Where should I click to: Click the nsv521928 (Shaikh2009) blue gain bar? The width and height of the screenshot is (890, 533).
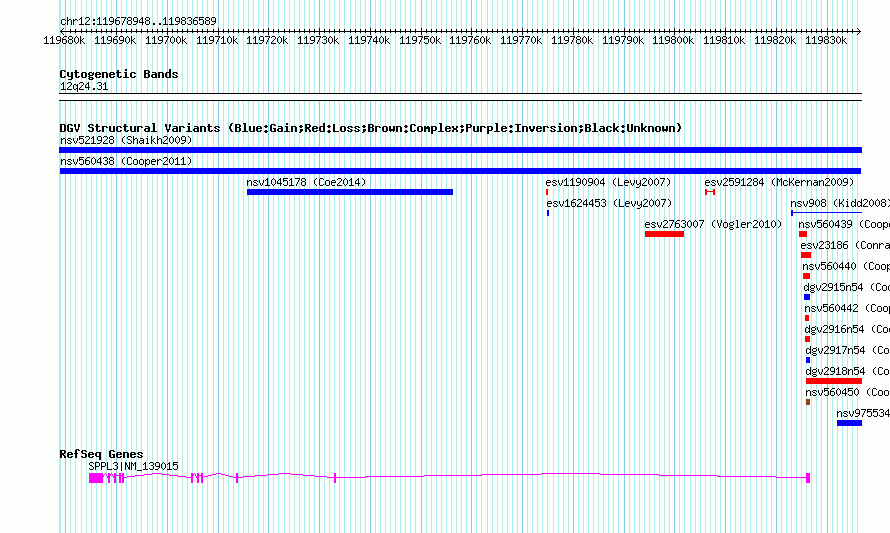460,150
